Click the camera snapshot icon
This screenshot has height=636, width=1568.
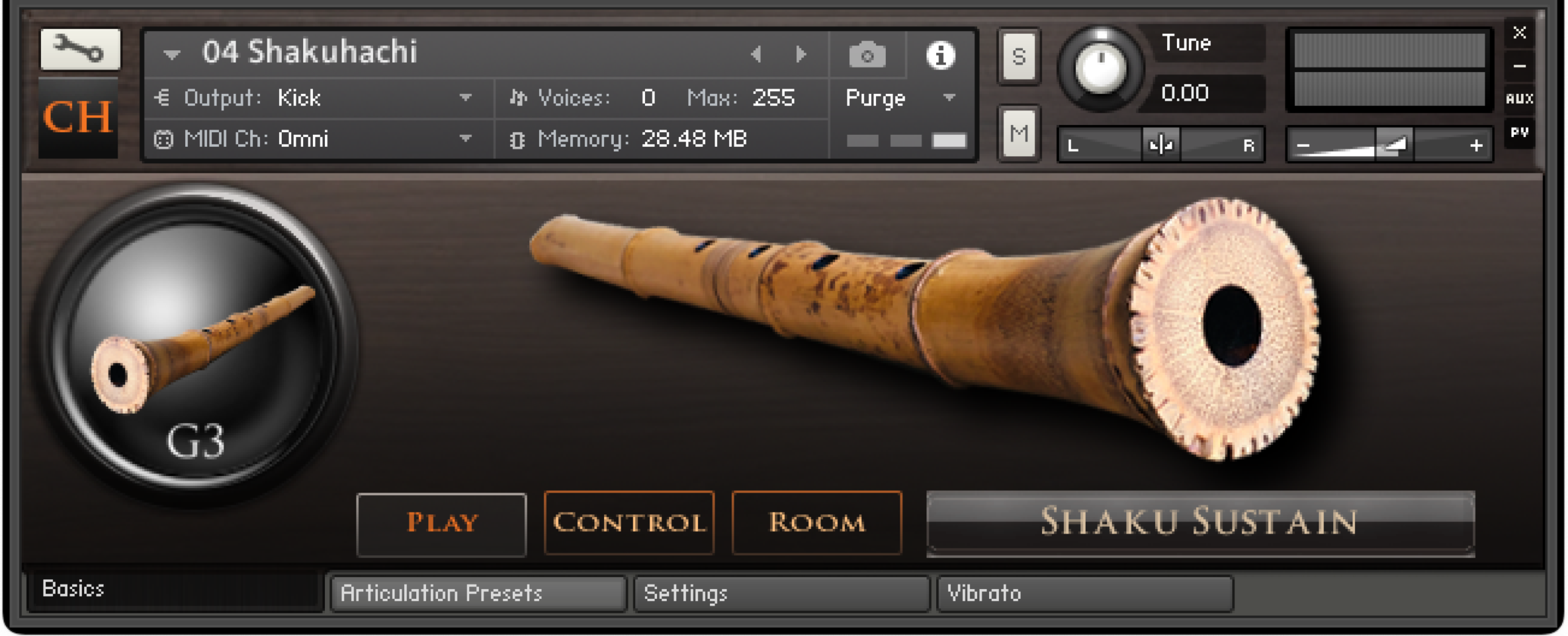click(x=867, y=55)
